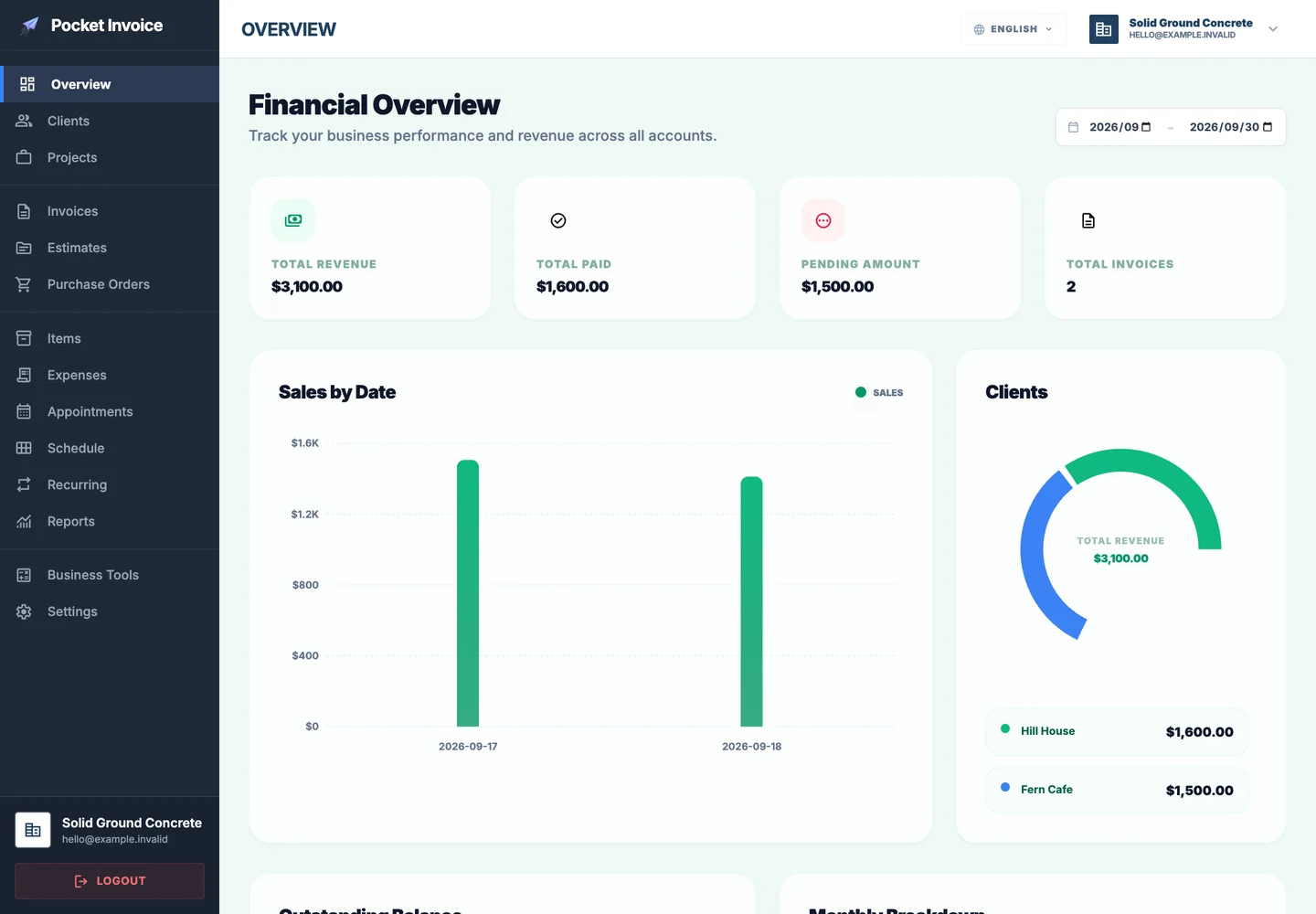The image size is (1316, 914).
Task: Click the Purchase Orders cart icon
Action: click(24, 284)
